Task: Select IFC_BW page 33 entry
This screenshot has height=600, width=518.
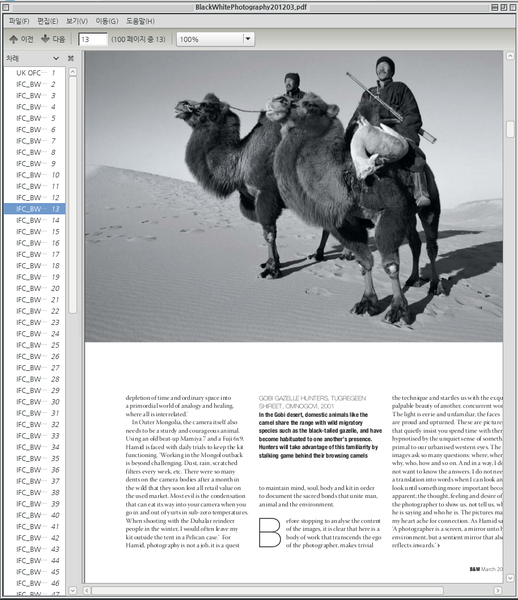Action: pyautogui.click(x=35, y=436)
